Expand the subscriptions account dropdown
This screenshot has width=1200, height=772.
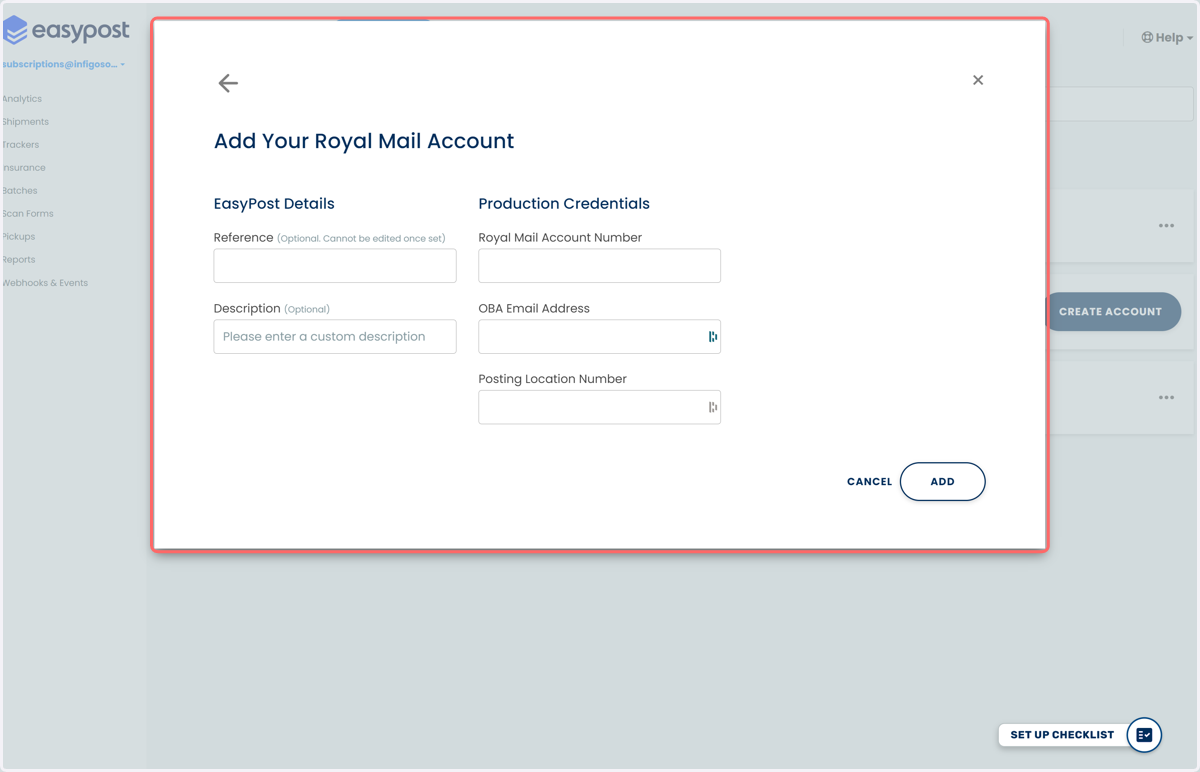(x=63, y=64)
